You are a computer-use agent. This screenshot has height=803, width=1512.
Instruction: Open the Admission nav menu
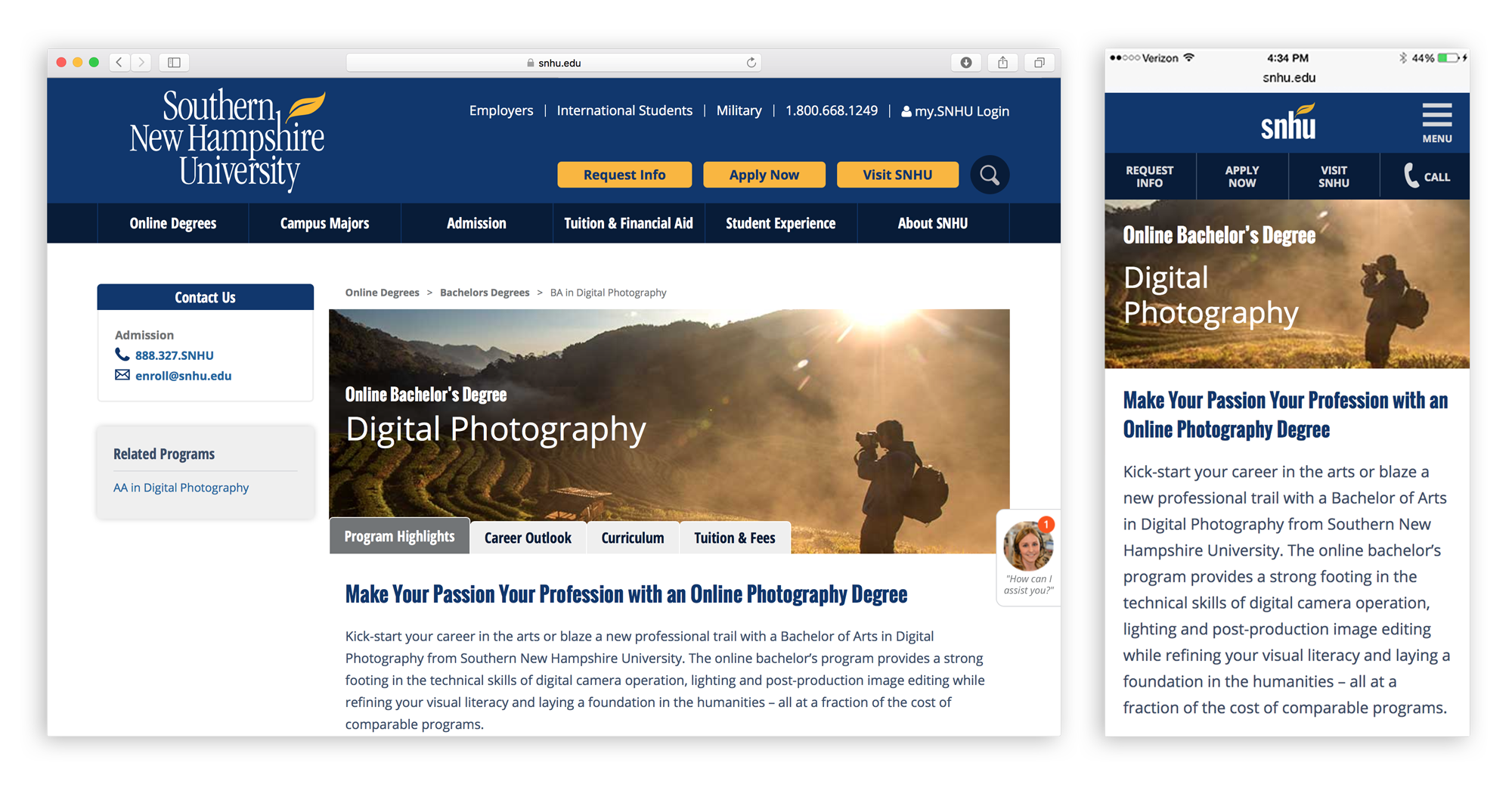476,223
